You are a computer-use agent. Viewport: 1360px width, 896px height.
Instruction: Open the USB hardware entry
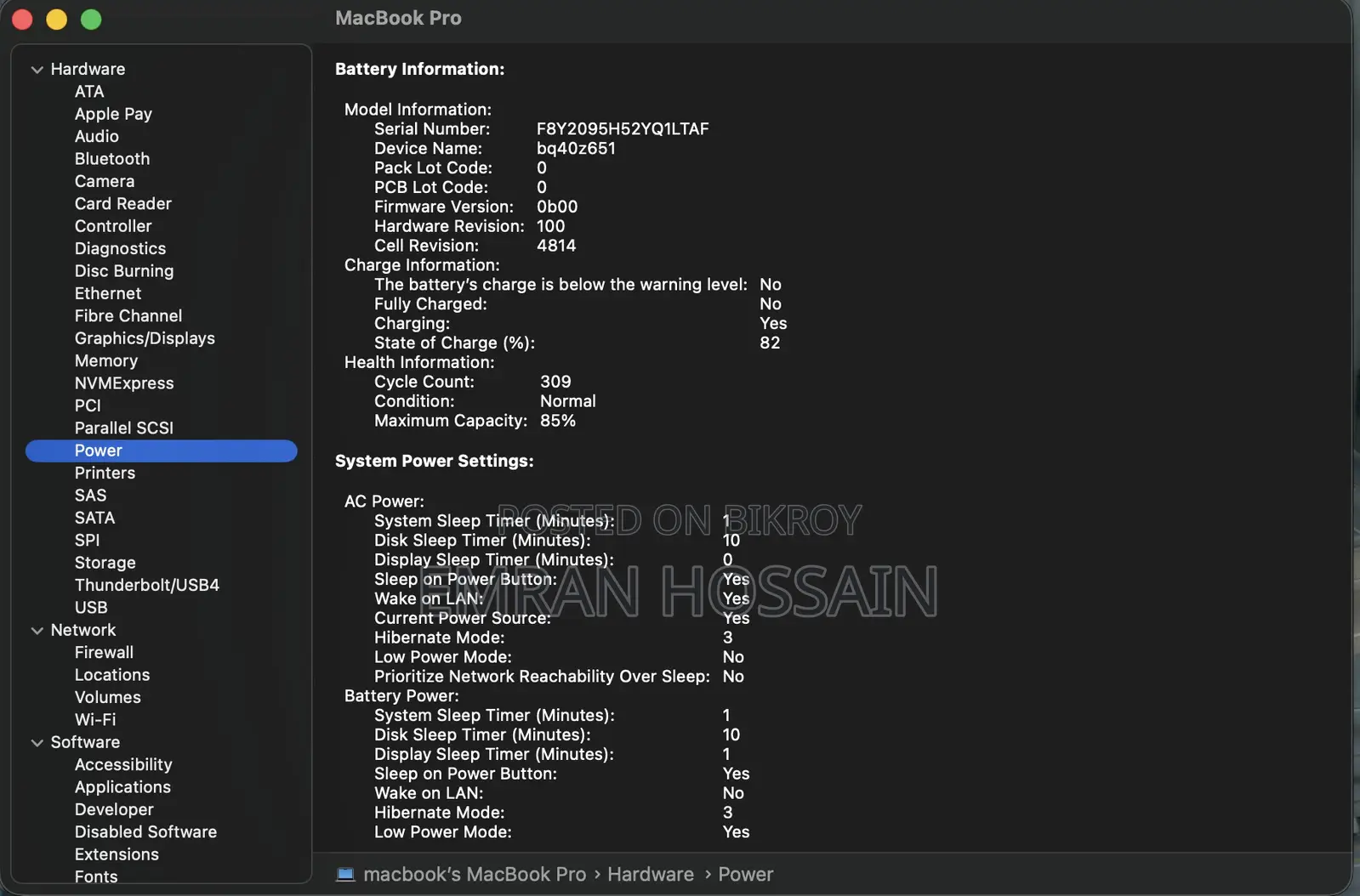pyautogui.click(x=91, y=608)
